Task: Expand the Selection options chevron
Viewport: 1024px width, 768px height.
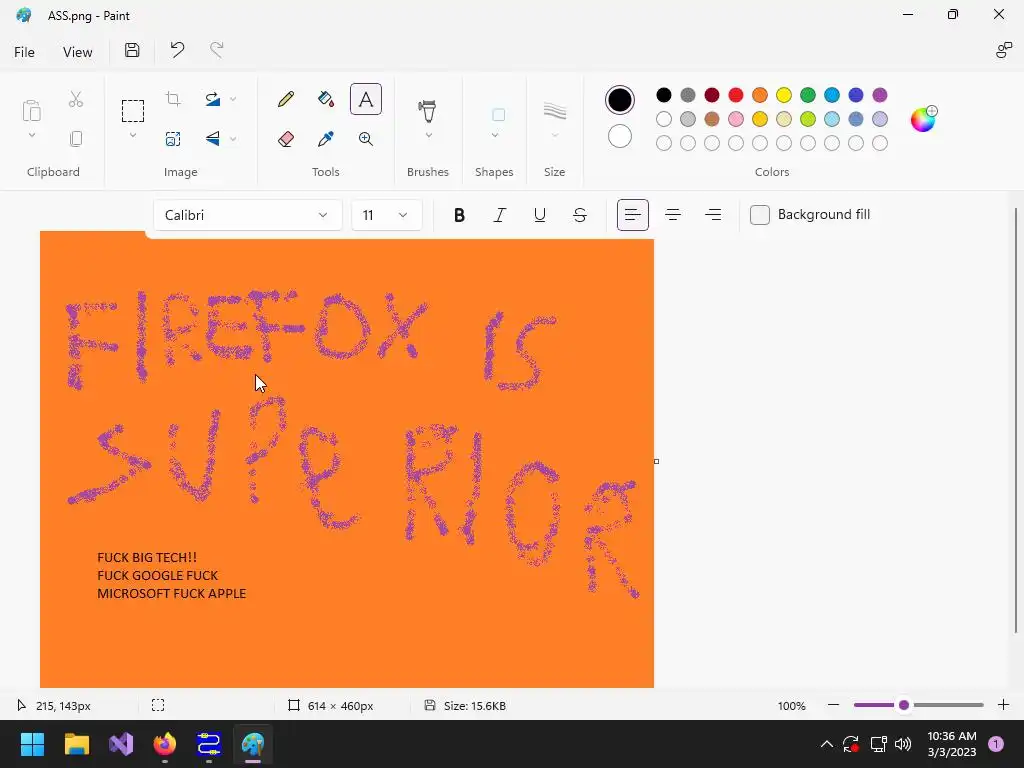Action: point(133,135)
